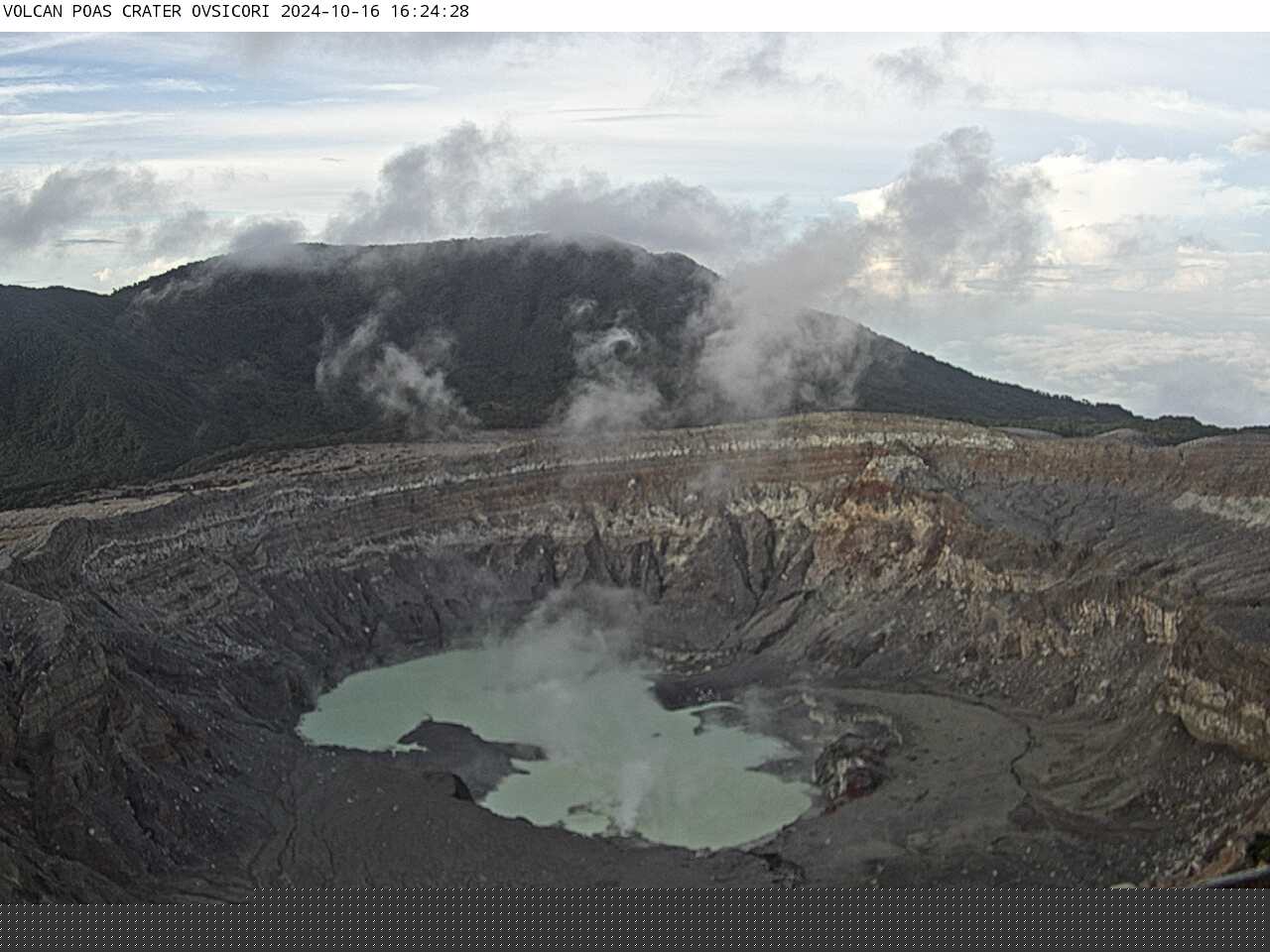
Task: Click the "VOLCAN POAS CRATER OVSICORI" caption text
Action: pyautogui.click(x=137, y=12)
